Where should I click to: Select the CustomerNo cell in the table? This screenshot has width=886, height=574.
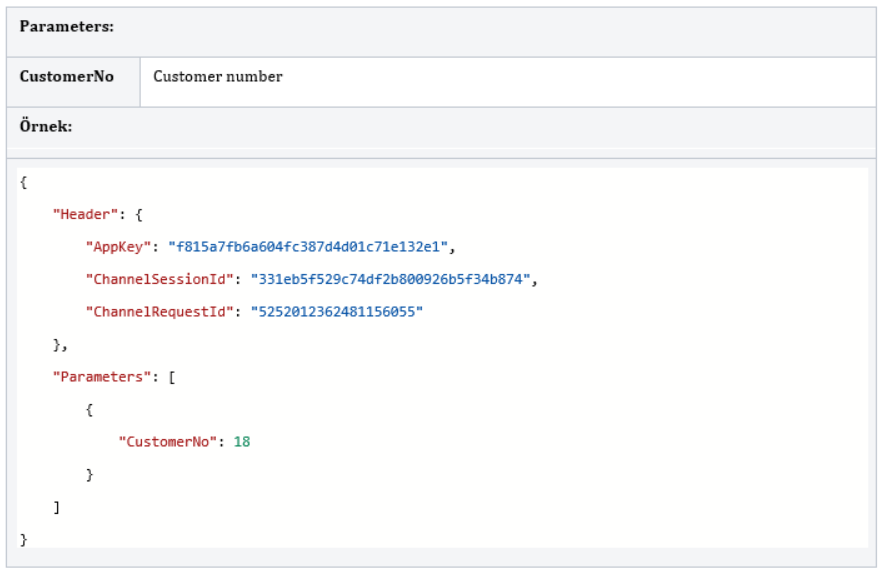click(66, 77)
